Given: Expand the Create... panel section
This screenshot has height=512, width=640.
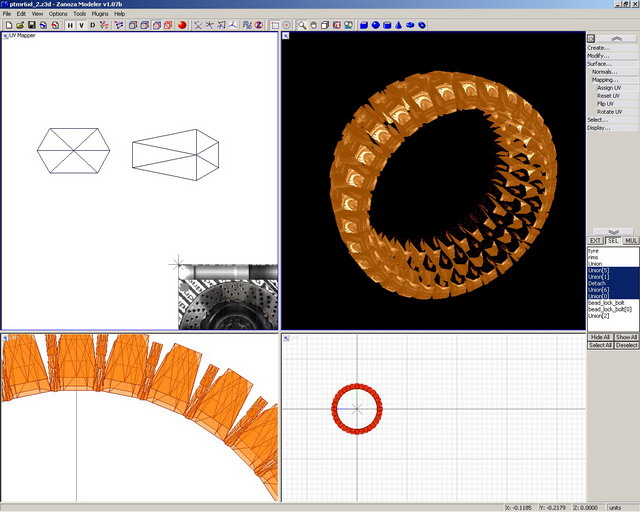Looking at the screenshot, I should (598, 47).
